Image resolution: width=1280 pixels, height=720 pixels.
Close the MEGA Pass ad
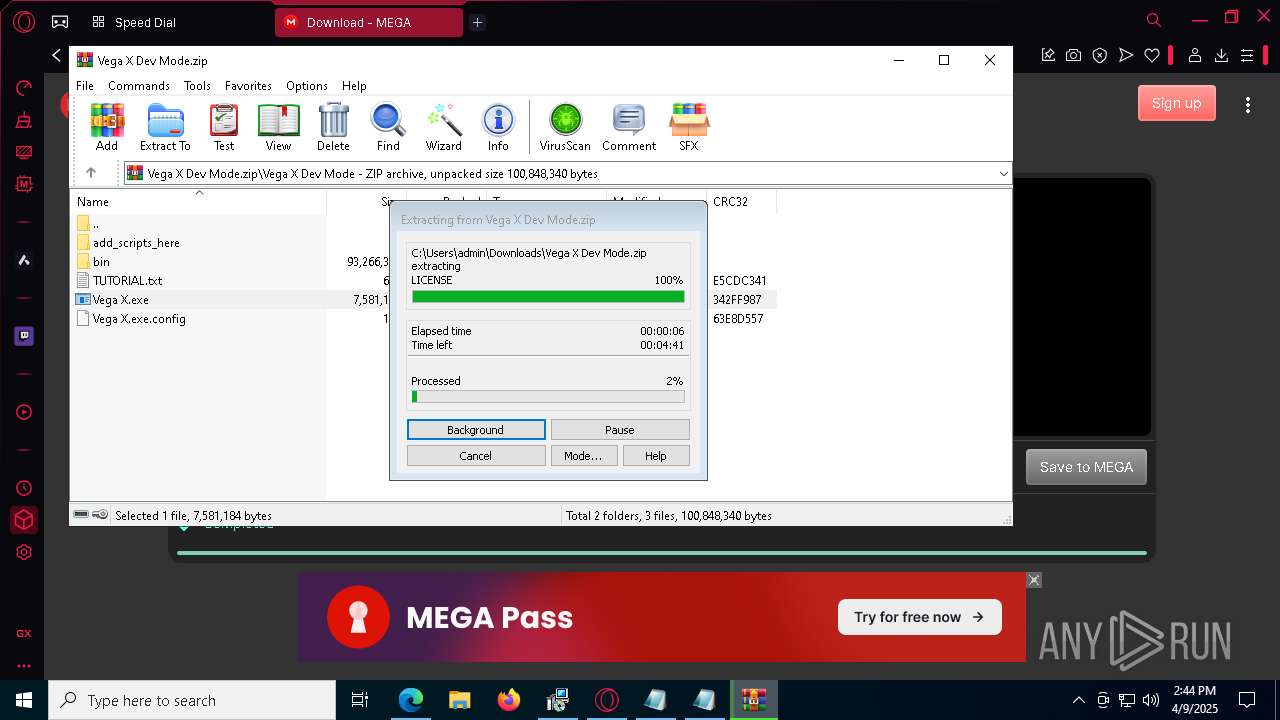tap(1034, 580)
